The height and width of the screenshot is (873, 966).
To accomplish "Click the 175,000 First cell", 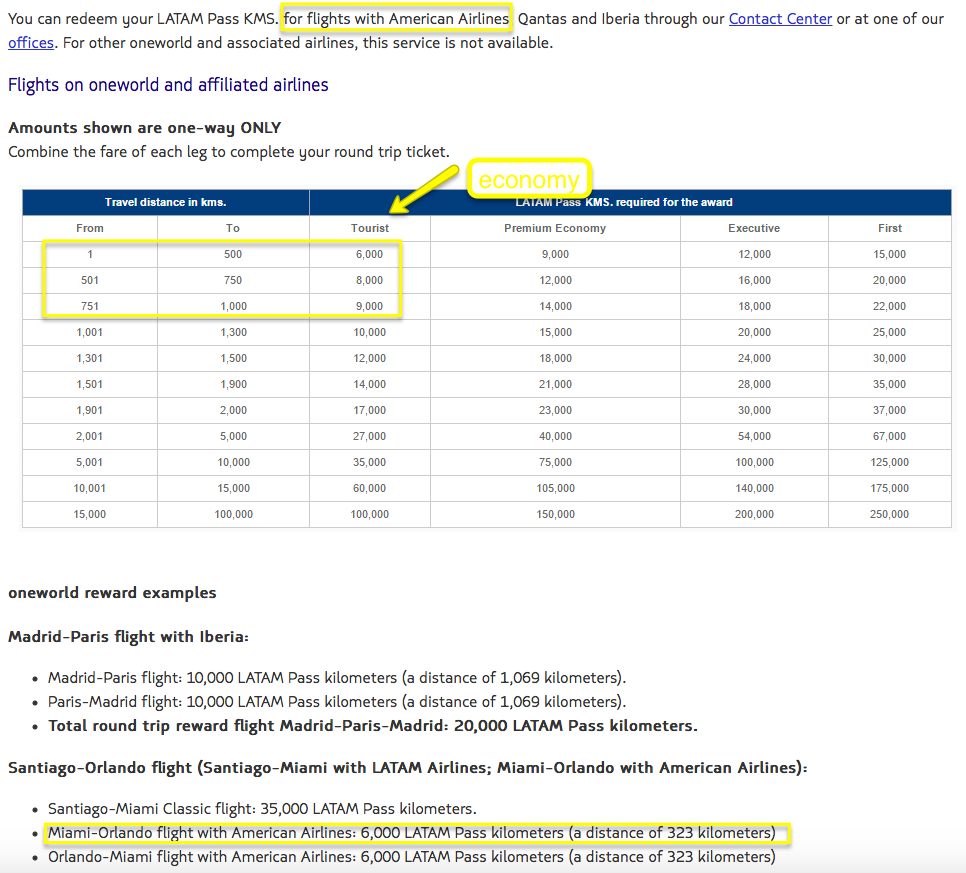I will [x=890, y=488].
